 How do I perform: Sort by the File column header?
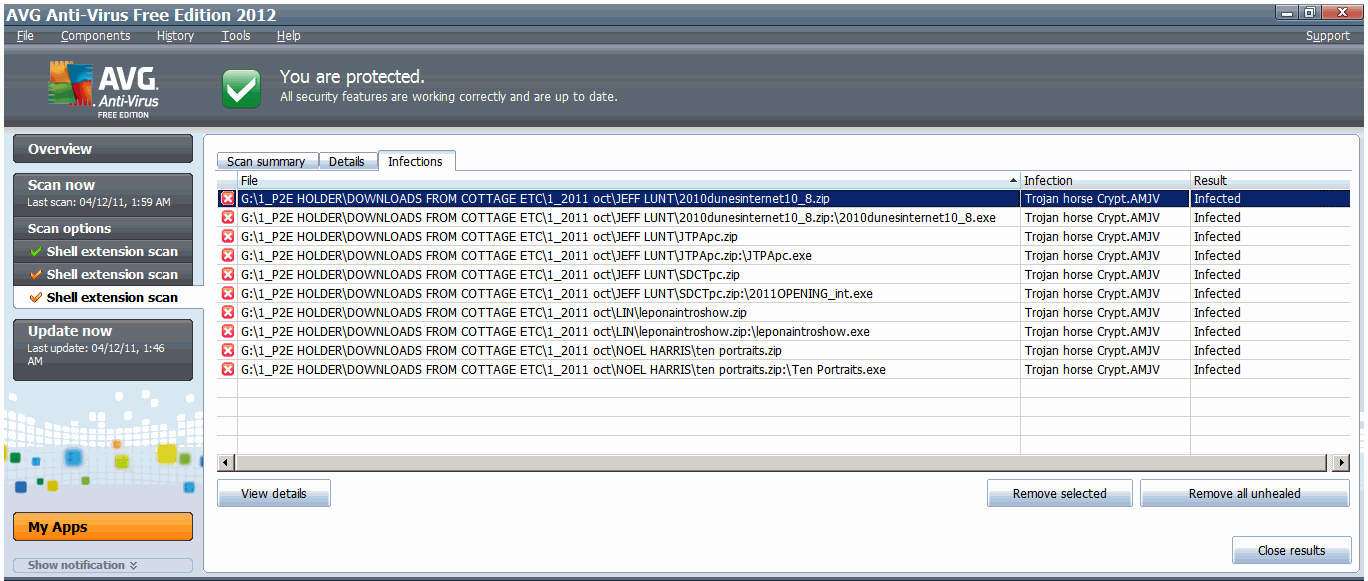tap(629, 181)
